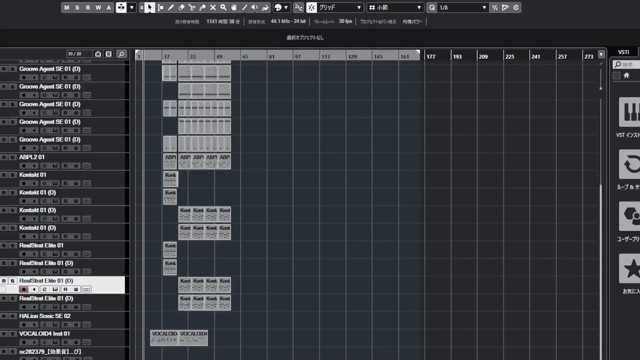Viewport: 640px width, 360px height.
Task: Select the Draw pencil tool
Action: pos(171,7)
